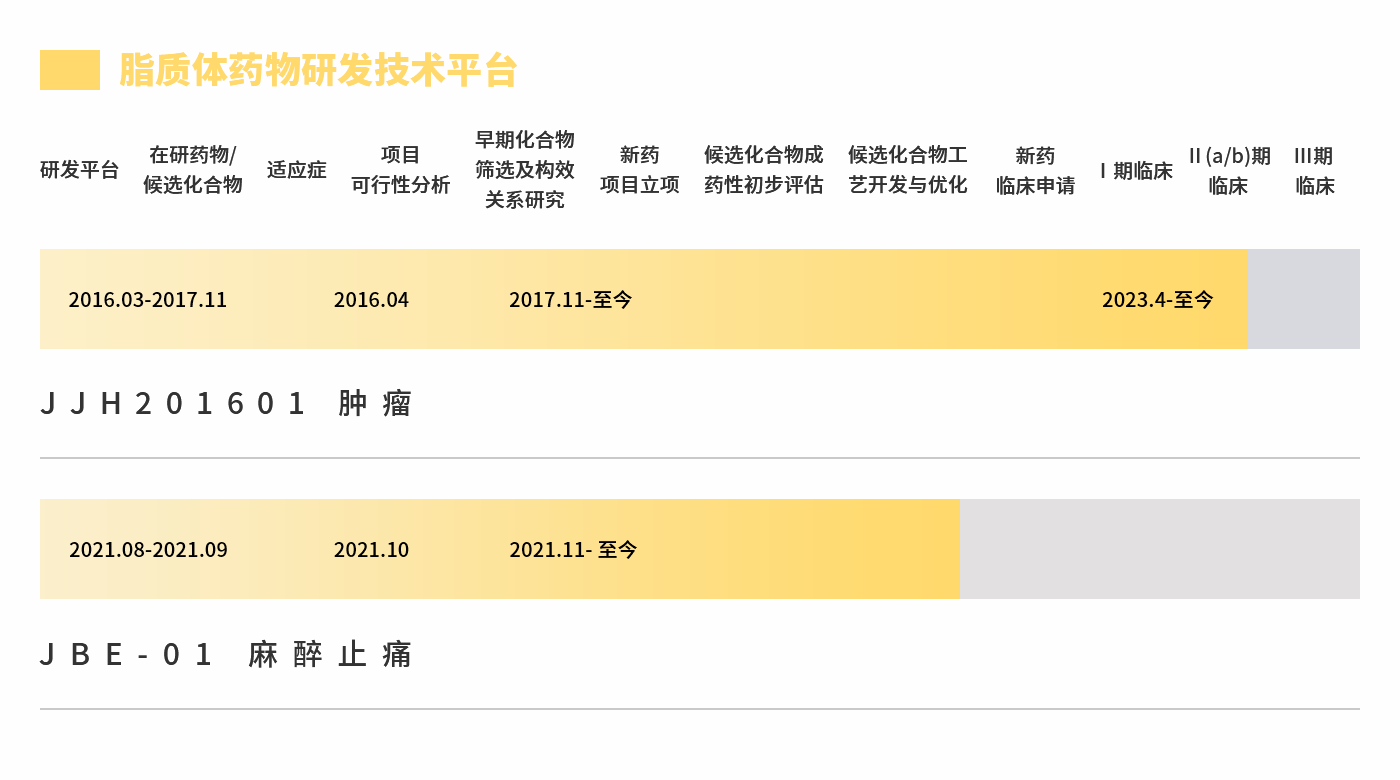
Task: Select the 新药项目立项 stage header
Action: click(x=640, y=170)
